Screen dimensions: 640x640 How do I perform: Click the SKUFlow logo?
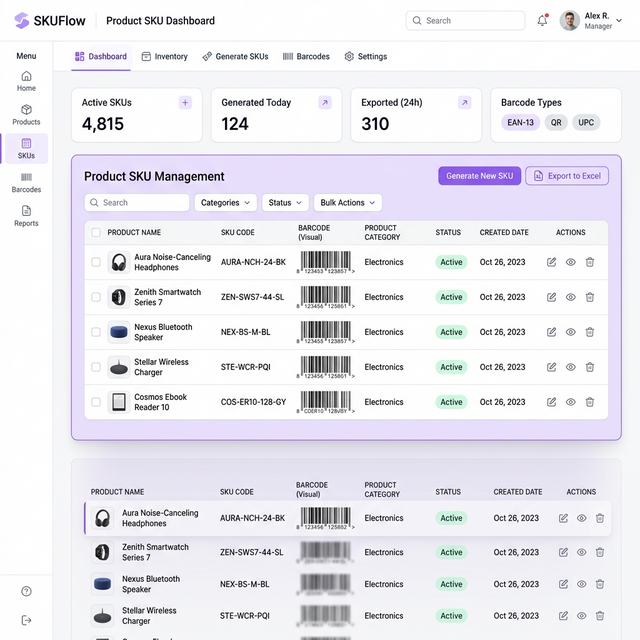50,20
